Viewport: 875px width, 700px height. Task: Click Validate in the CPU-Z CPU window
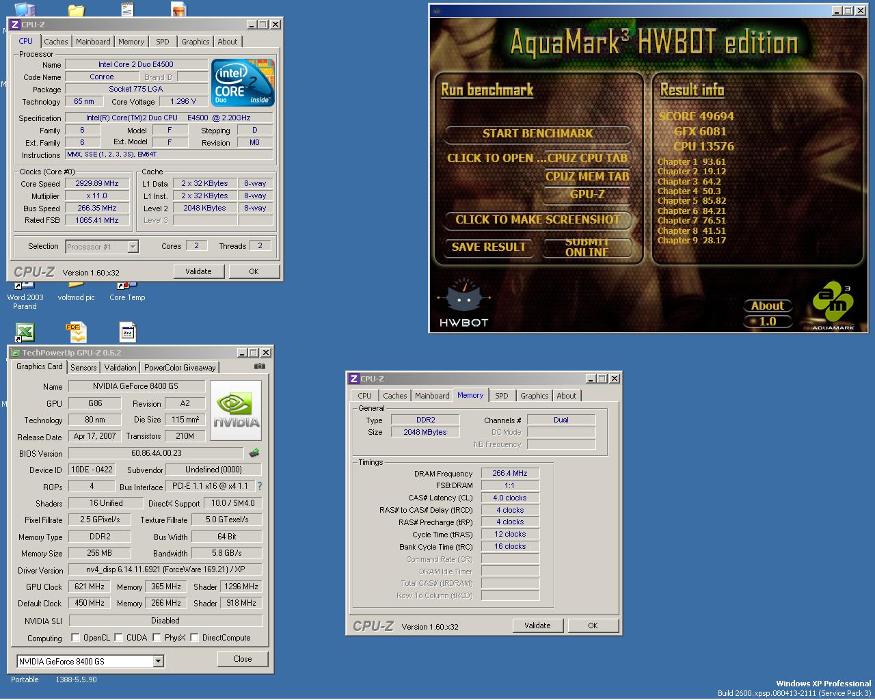(198, 271)
